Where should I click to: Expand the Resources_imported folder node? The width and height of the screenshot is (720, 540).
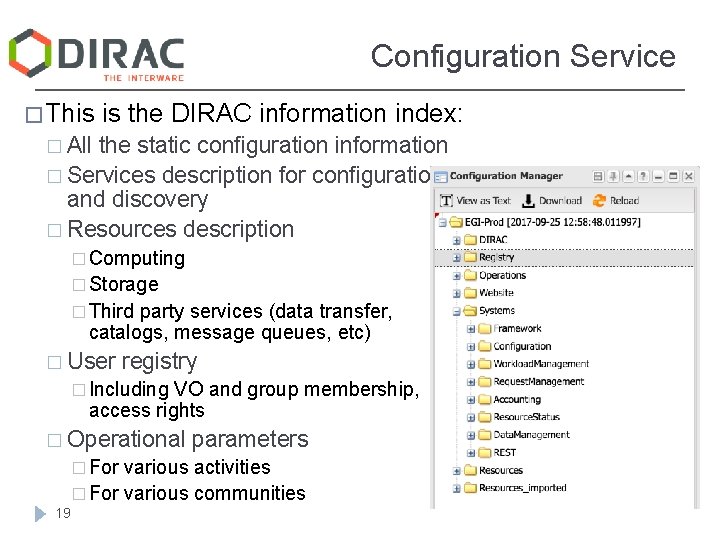[x=456, y=489]
